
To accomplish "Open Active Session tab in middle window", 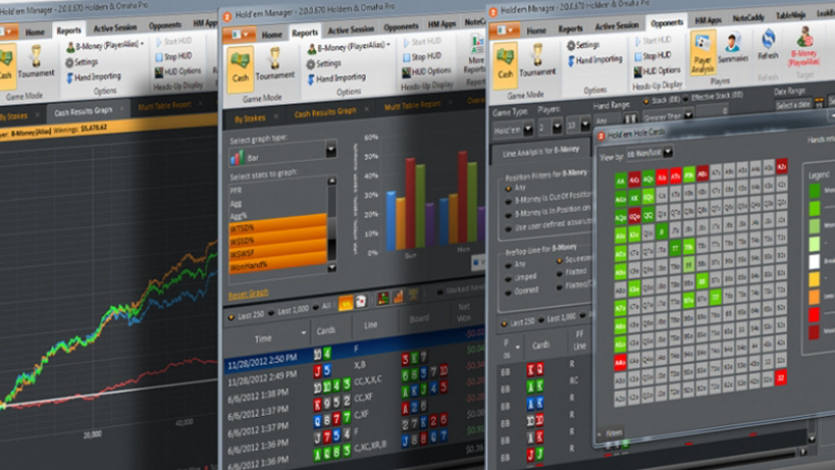I will coord(350,30).
